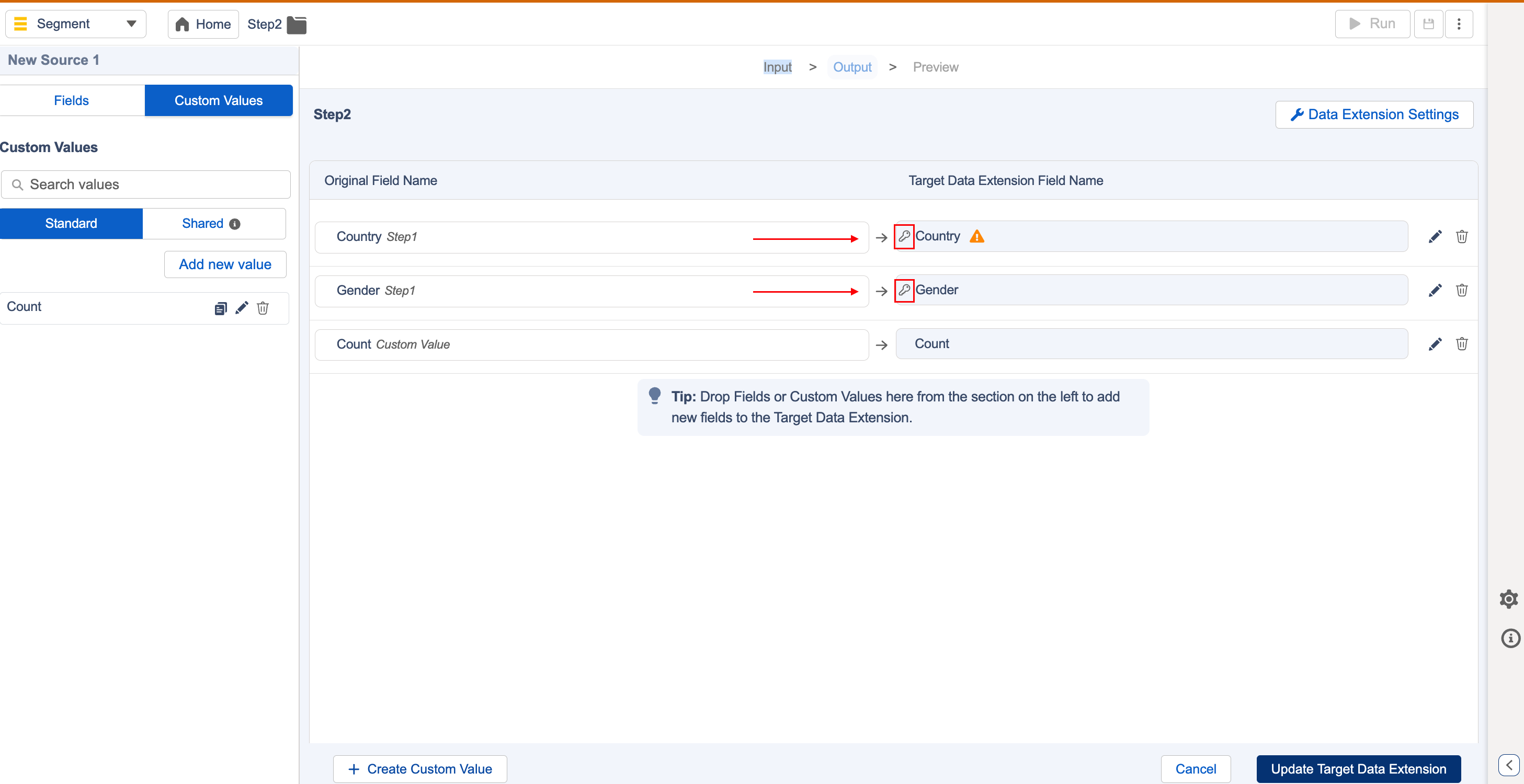Open the settings gear on right sidebar

[x=1509, y=599]
